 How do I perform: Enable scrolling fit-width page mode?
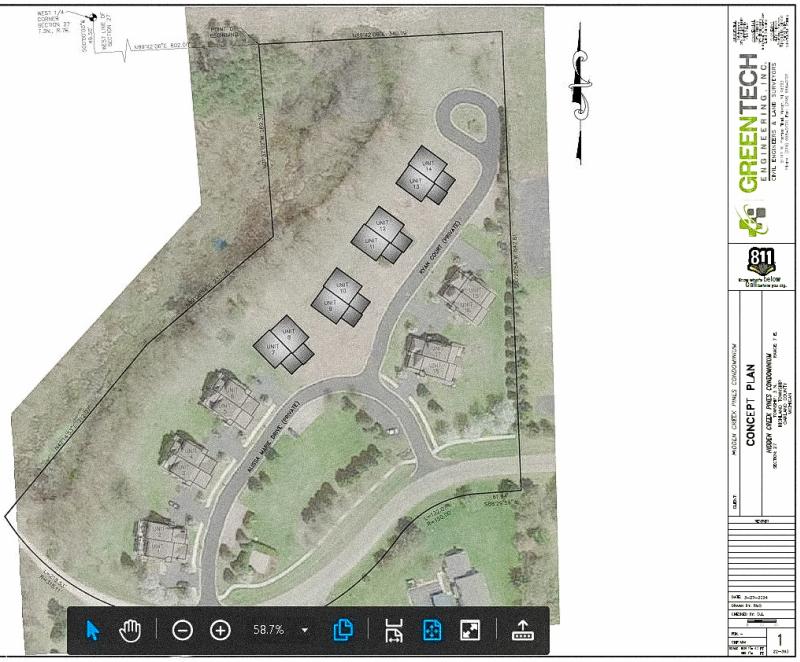(394, 630)
